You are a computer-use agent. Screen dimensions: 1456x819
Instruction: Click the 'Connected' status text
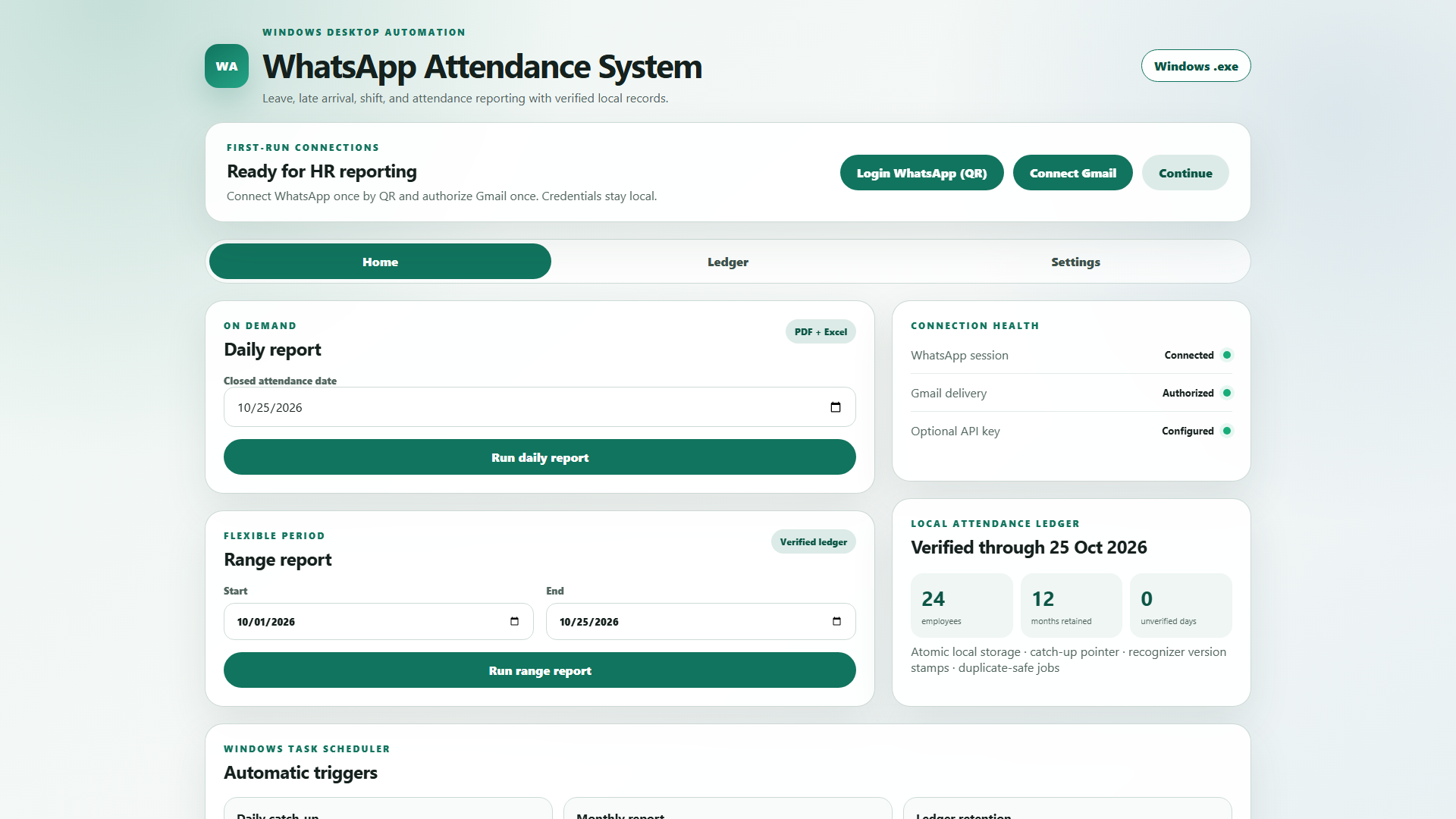click(1189, 355)
